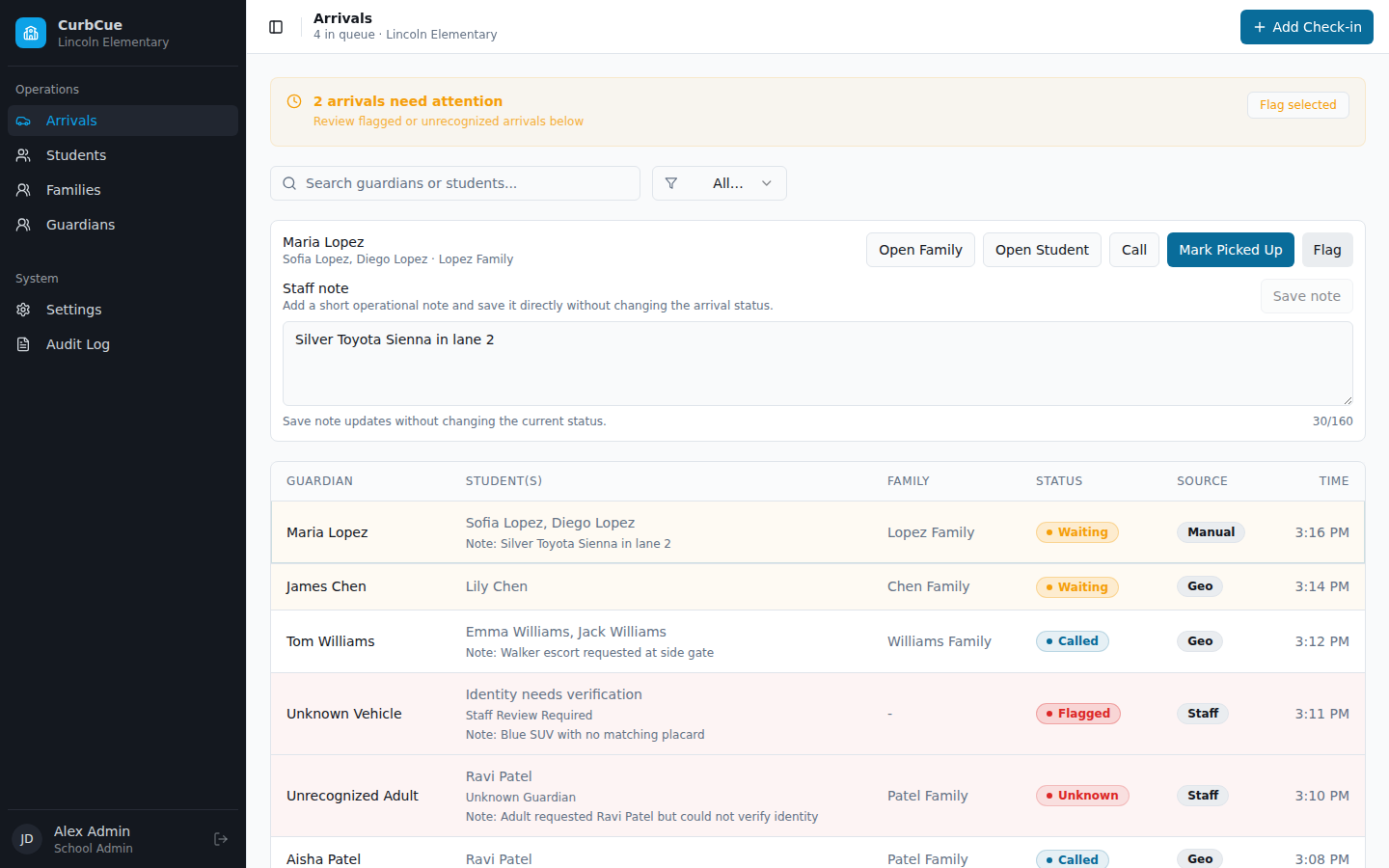
Task: Navigate to Families page
Action: click(123, 190)
